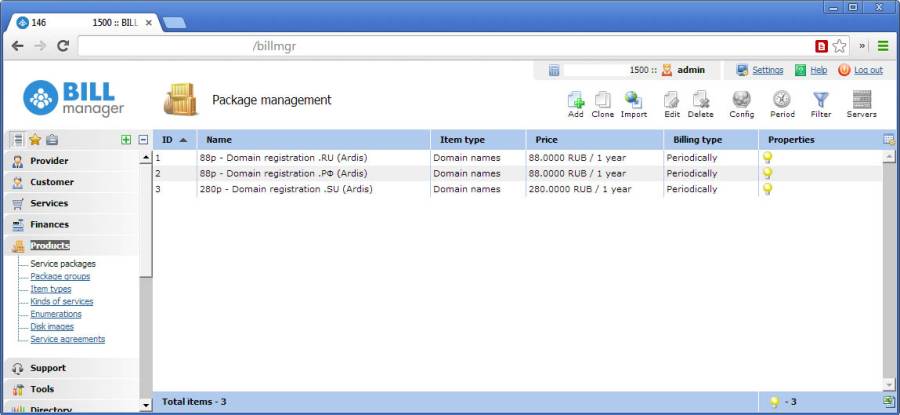Screen dimensions: 900x415
Task: Expand the Support menu section
Action: (x=72, y=368)
